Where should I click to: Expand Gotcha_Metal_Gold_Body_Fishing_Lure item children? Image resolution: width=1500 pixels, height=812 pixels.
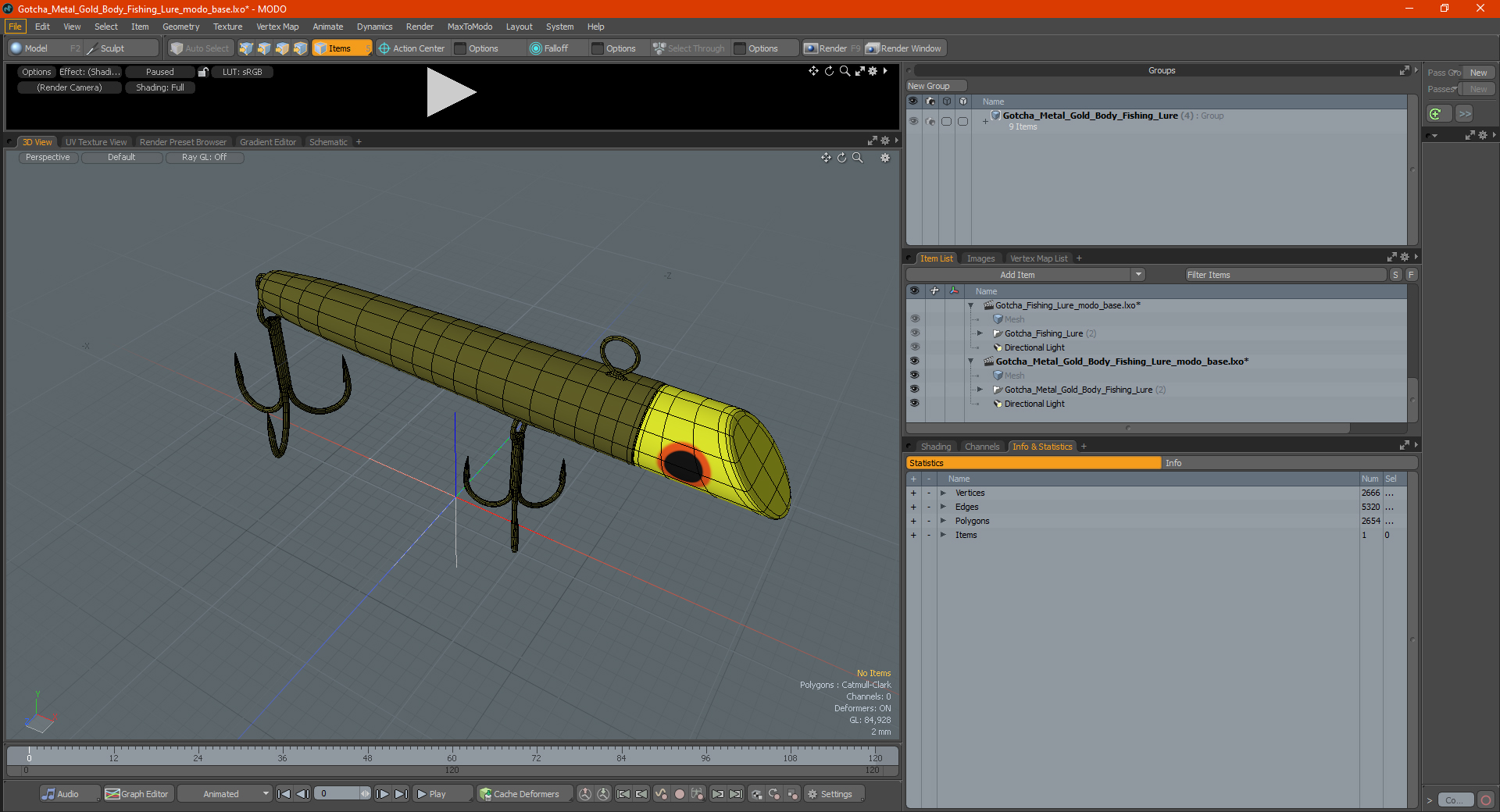980,390
